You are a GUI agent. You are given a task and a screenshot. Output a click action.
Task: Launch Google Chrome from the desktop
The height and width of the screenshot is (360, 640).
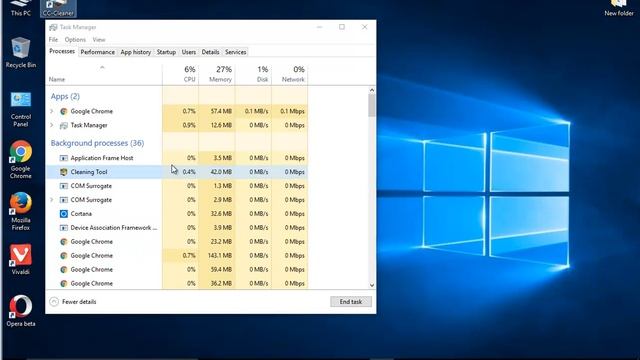(x=20, y=160)
